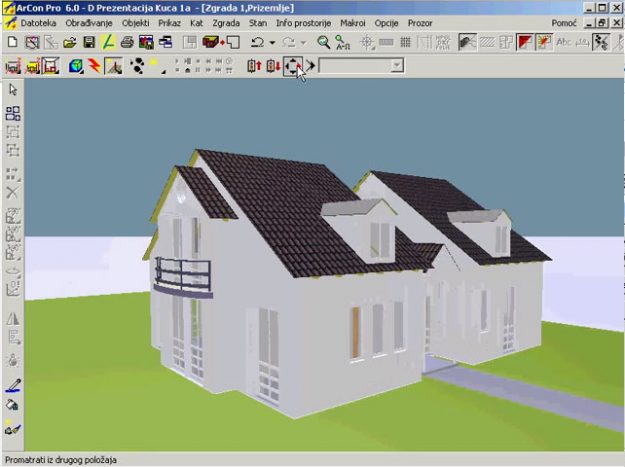
Task: Save project with floppy disk icon
Action: click(x=89, y=42)
